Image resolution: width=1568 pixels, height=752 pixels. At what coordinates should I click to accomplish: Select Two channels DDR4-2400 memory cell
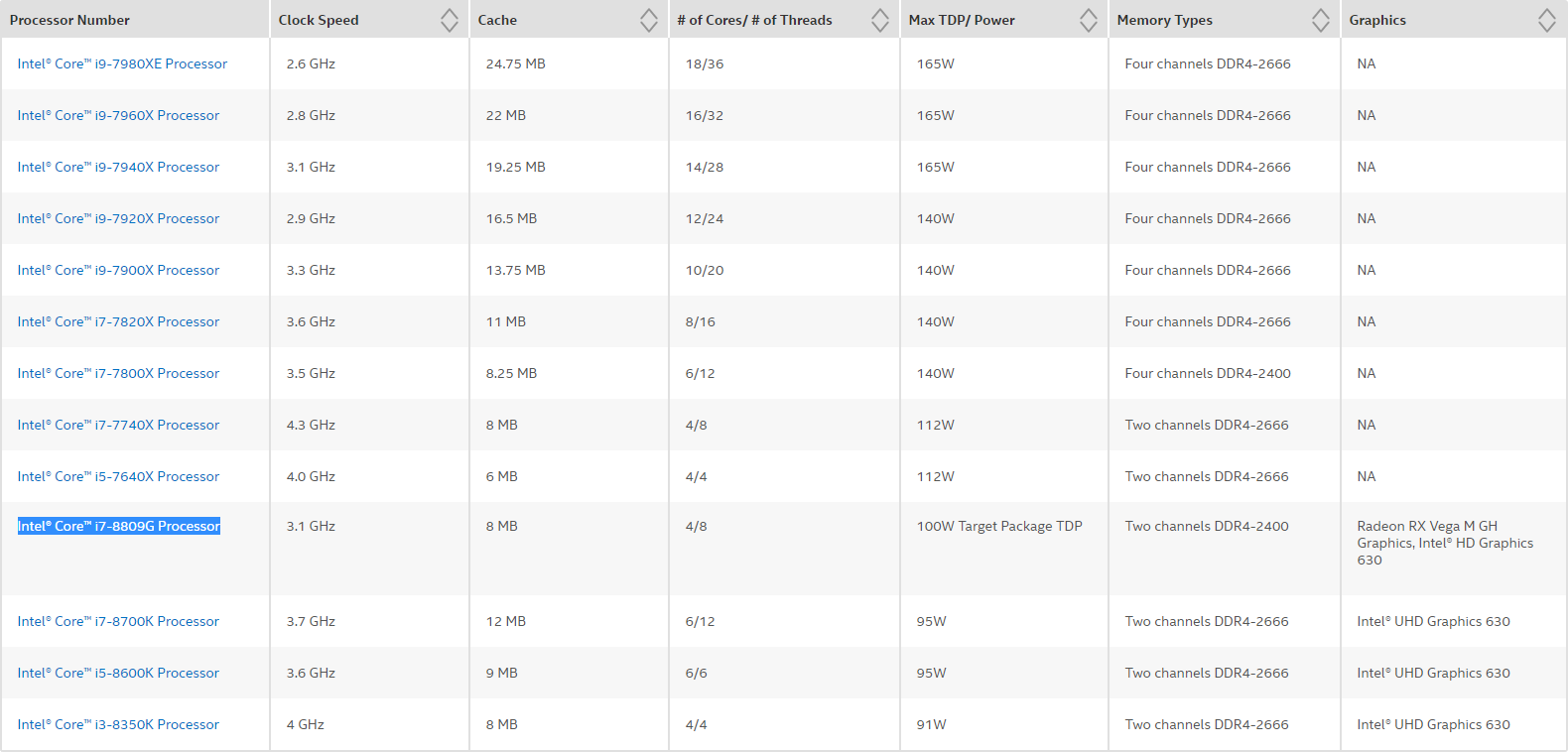pyautogui.click(x=1225, y=549)
